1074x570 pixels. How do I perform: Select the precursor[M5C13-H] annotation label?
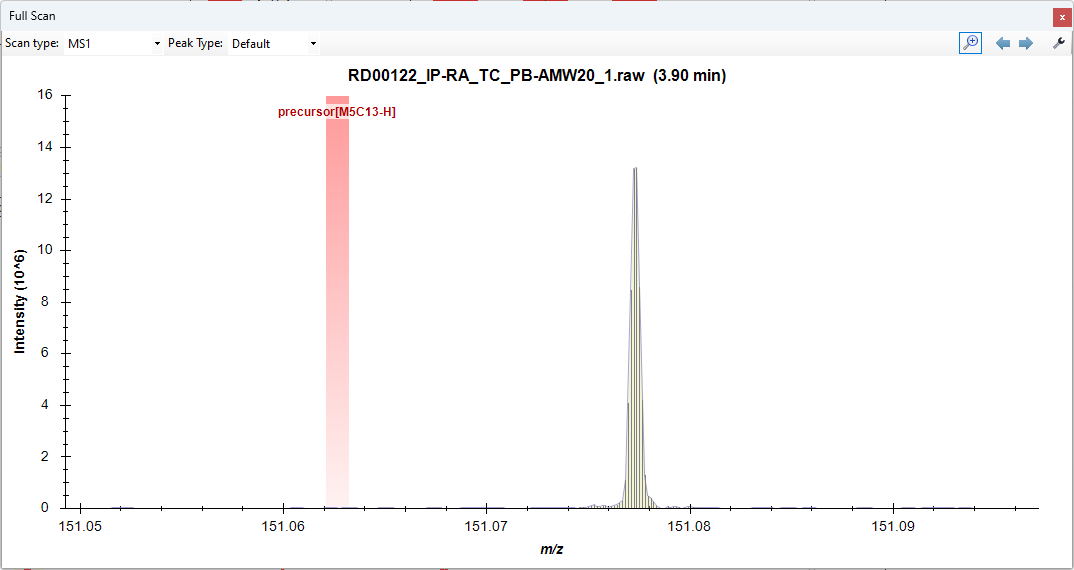337,112
